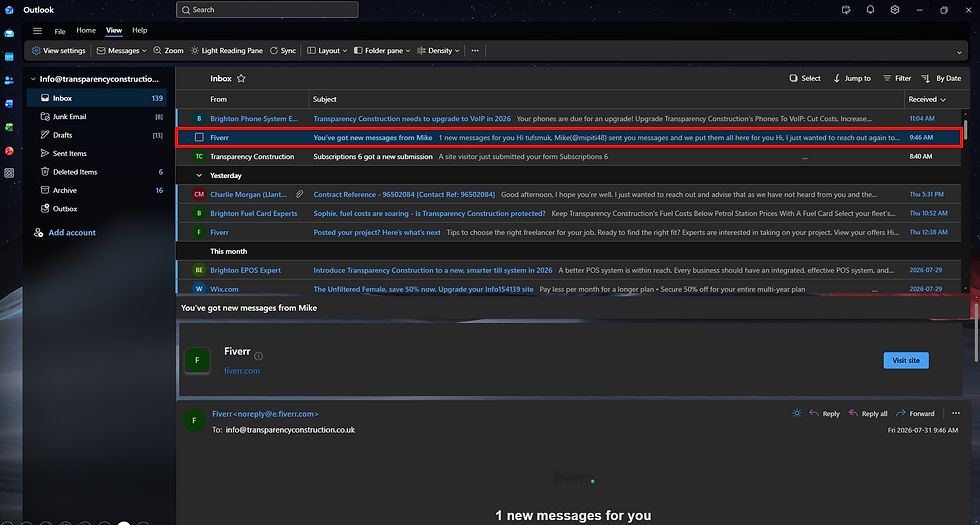980x525 pixels.
Task: Open Subscriptions 6 got a new submission email
Action: coord(569,156)
